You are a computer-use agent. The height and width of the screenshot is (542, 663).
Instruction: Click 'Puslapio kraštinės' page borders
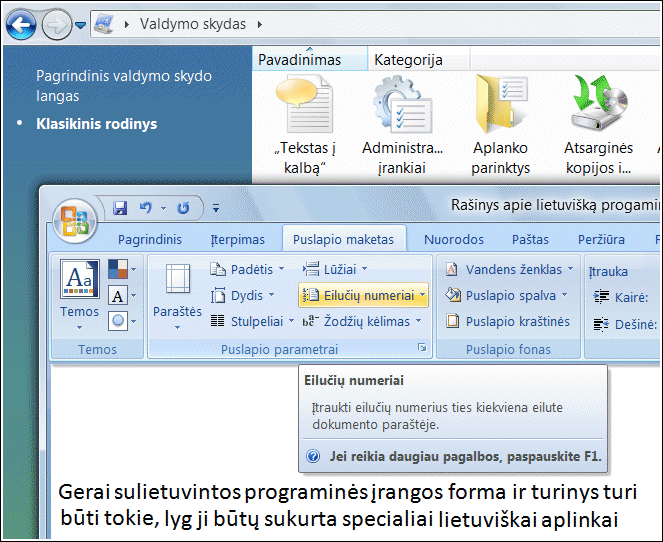click(x=508, y=321)
